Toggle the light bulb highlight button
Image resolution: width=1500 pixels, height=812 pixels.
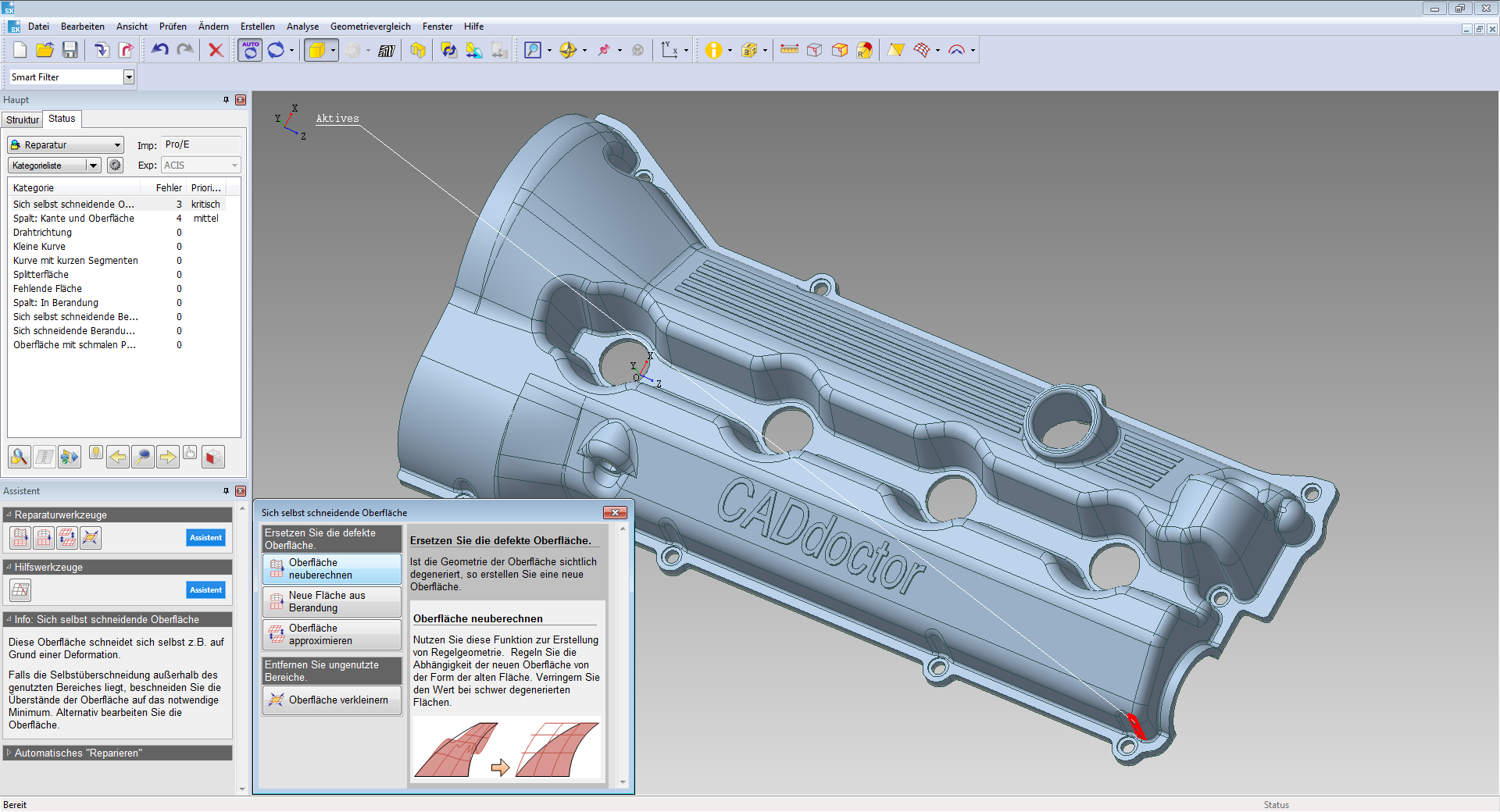tap(95, 453)
